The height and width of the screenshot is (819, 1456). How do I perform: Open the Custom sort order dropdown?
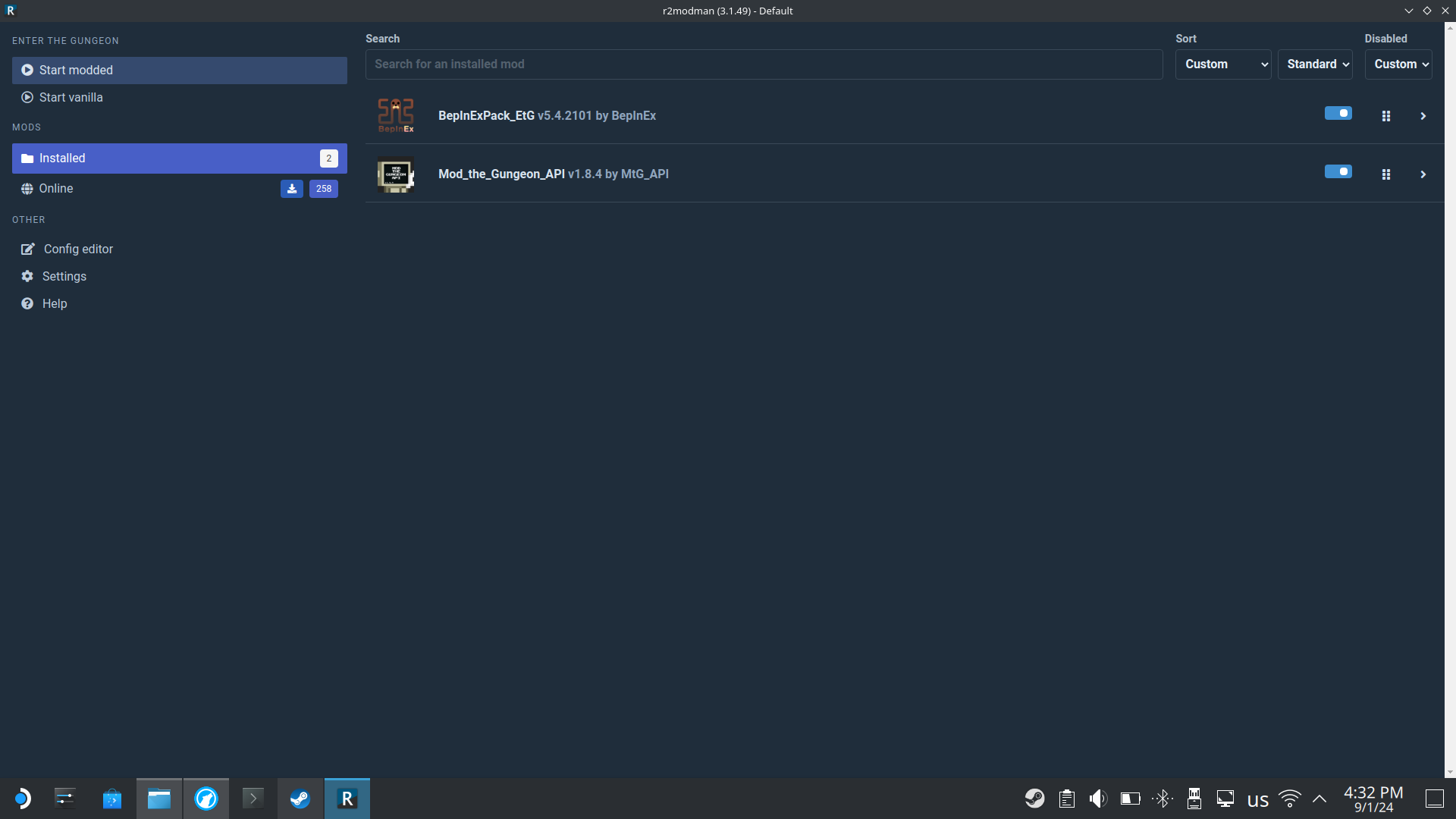point(1223,64)
